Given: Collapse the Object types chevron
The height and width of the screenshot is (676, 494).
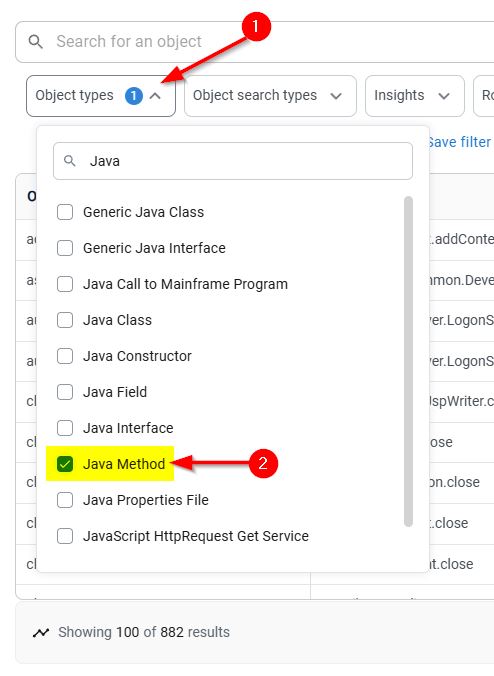Looking at the screenshot, I should pos(155,96).
